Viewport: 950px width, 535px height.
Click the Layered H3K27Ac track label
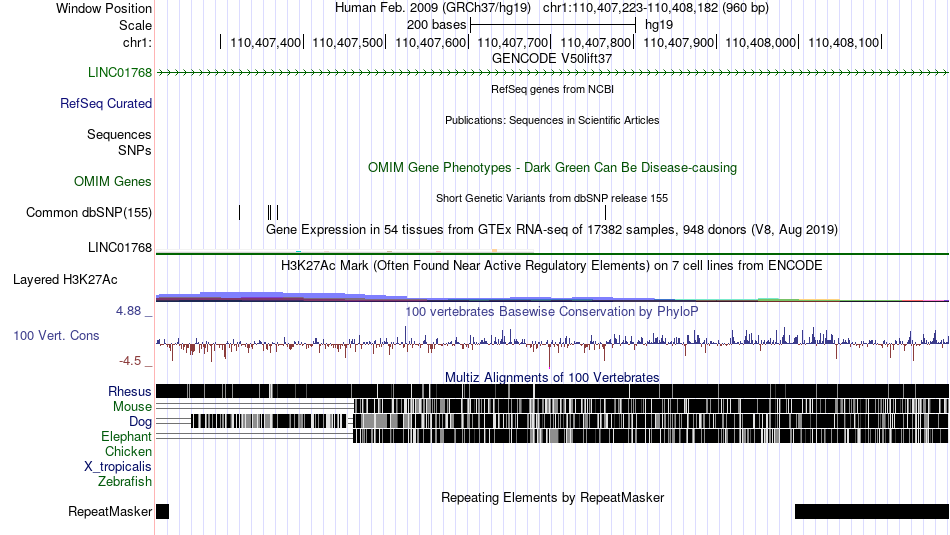coord(65,279)
